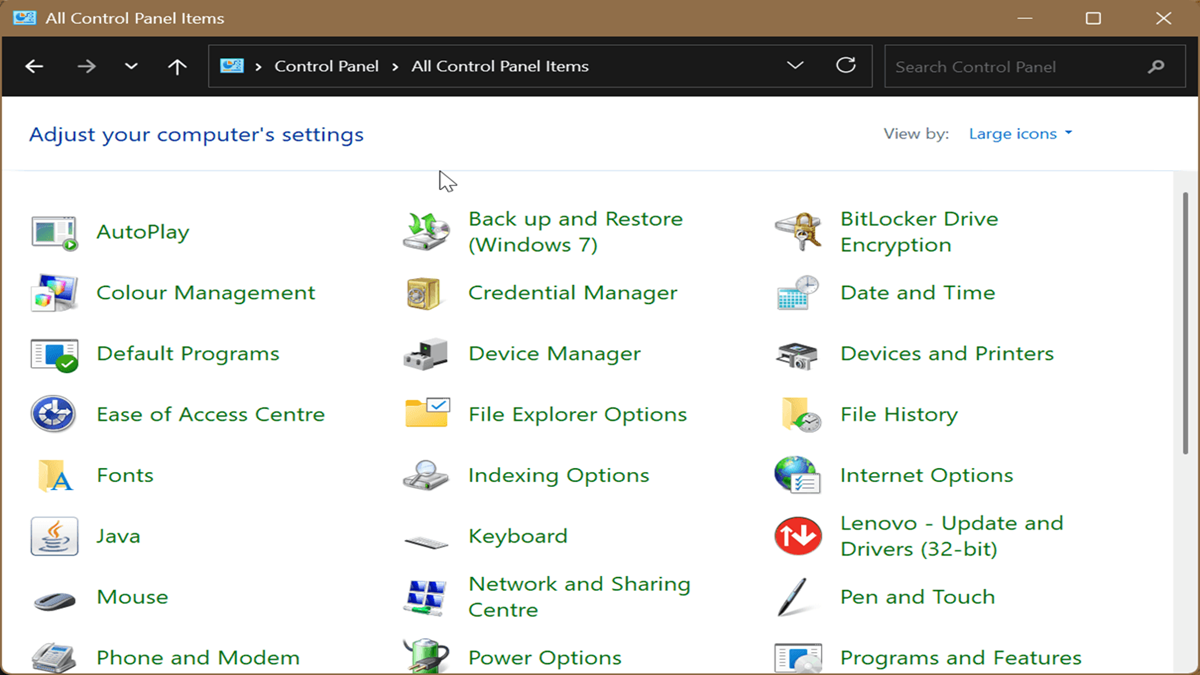Viewport: 1200px width, 675px height.
Task: Refresh the Control Panel view
Action: pos(846,65)
